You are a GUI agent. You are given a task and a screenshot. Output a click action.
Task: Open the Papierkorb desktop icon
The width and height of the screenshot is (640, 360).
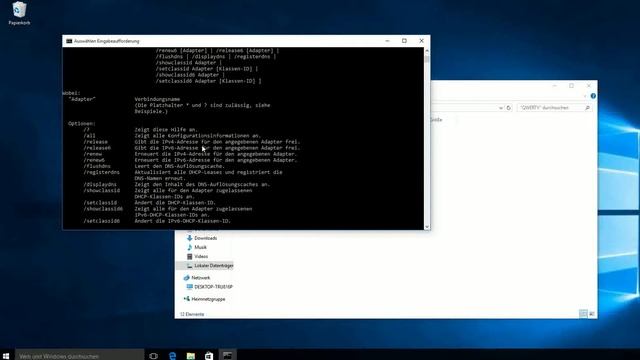(x=19, y=13)
